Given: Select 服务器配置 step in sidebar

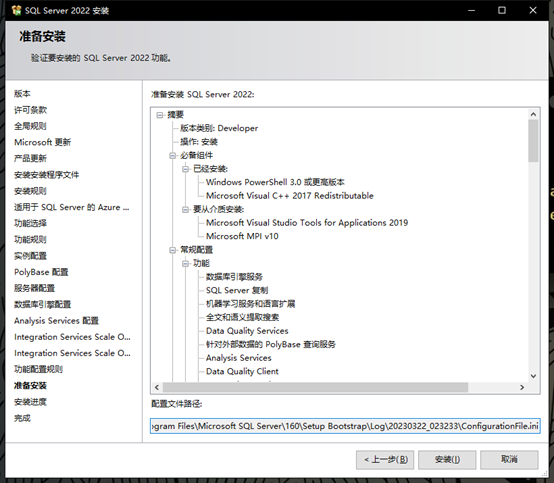Looking at the screenshot, I should click(34, 288).
